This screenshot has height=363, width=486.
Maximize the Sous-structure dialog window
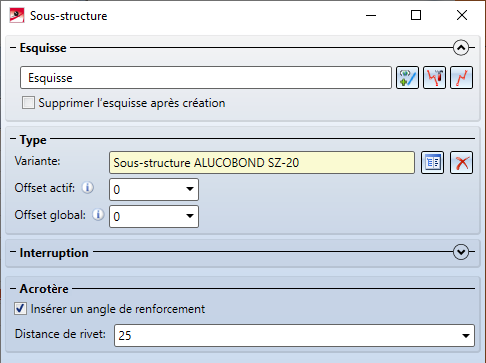[x=416, y=15]
